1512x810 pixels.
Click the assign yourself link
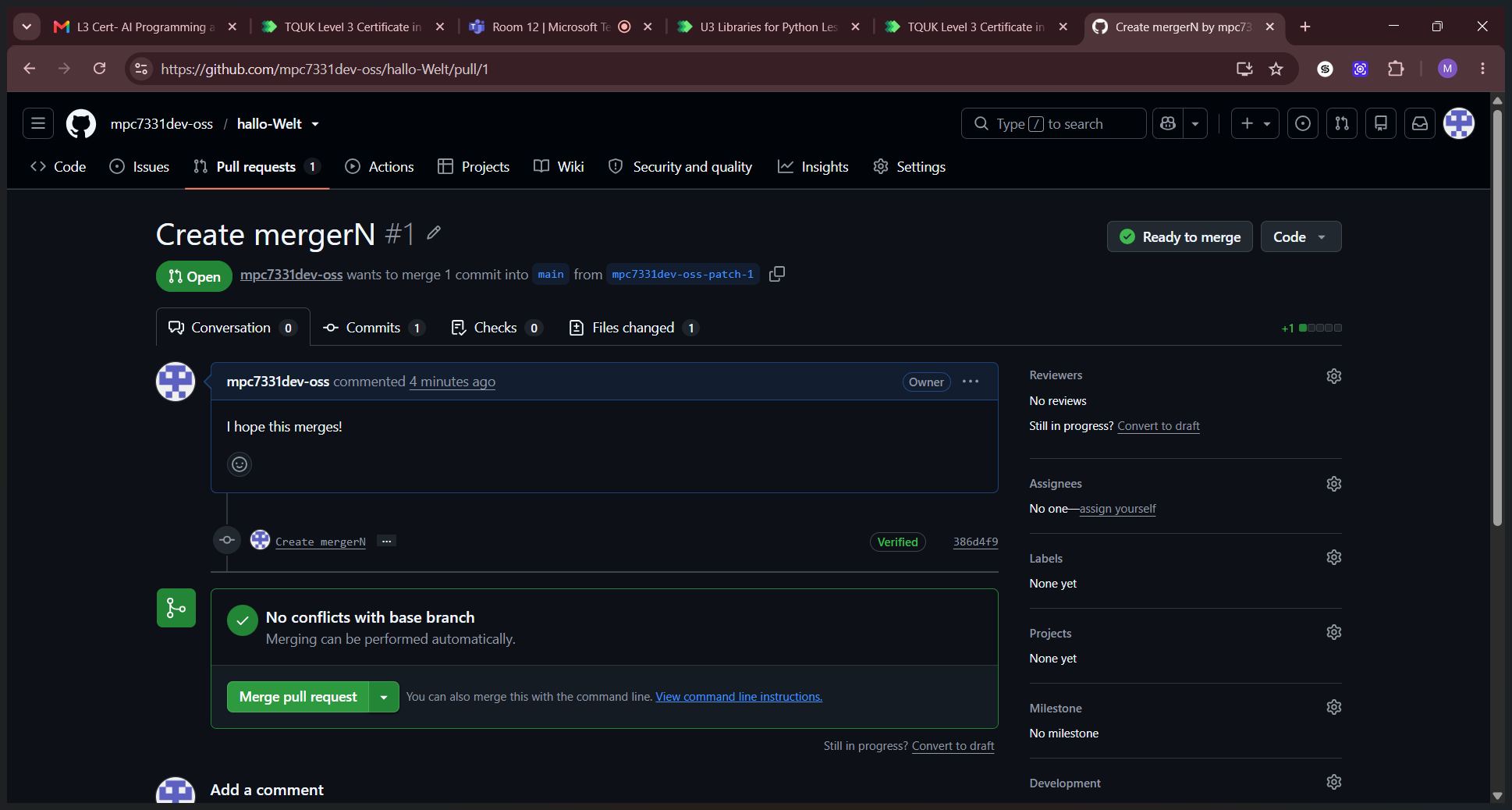[x=1117, y=509]
